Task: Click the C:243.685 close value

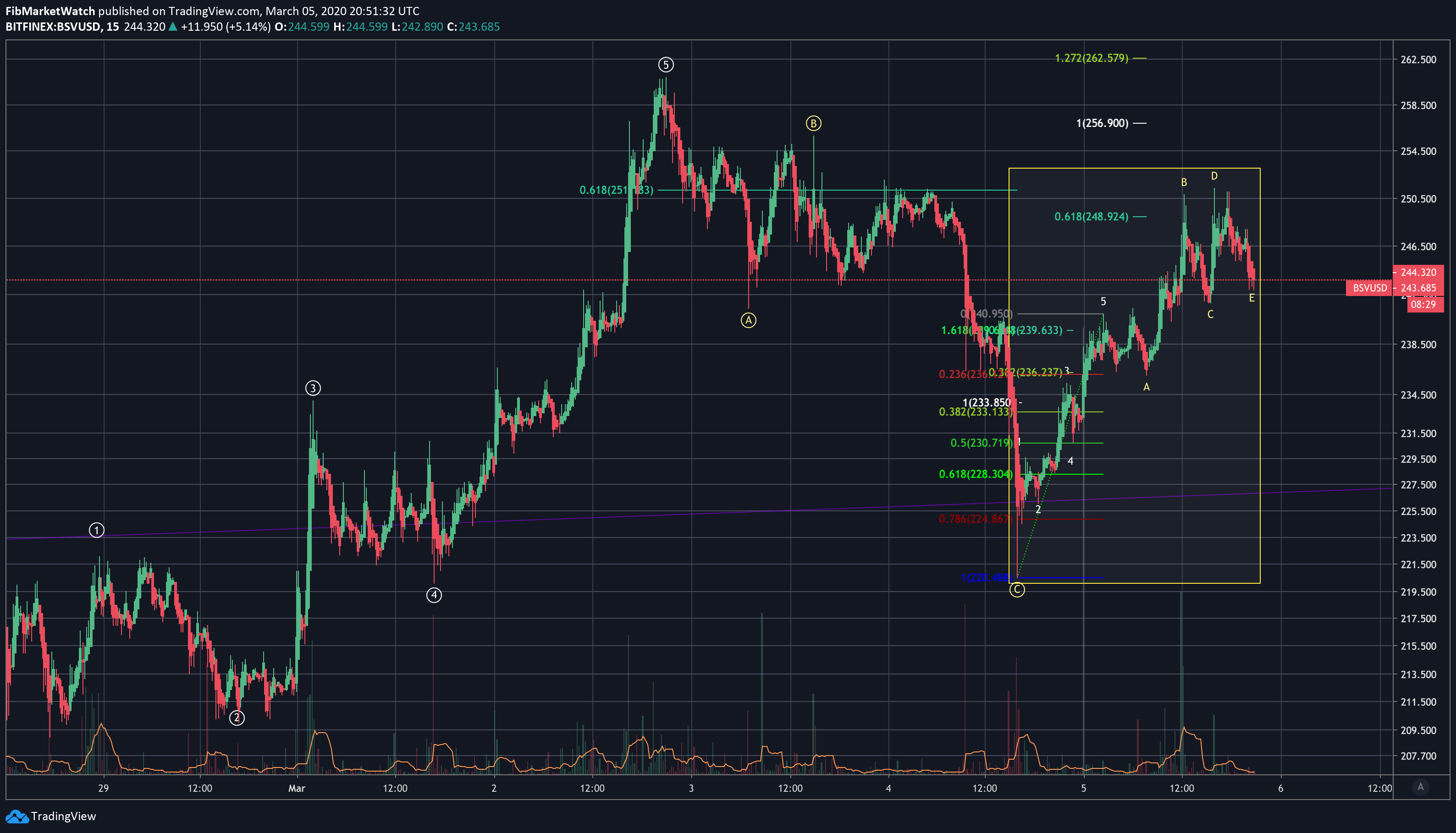Action: [x=473, y=27]
